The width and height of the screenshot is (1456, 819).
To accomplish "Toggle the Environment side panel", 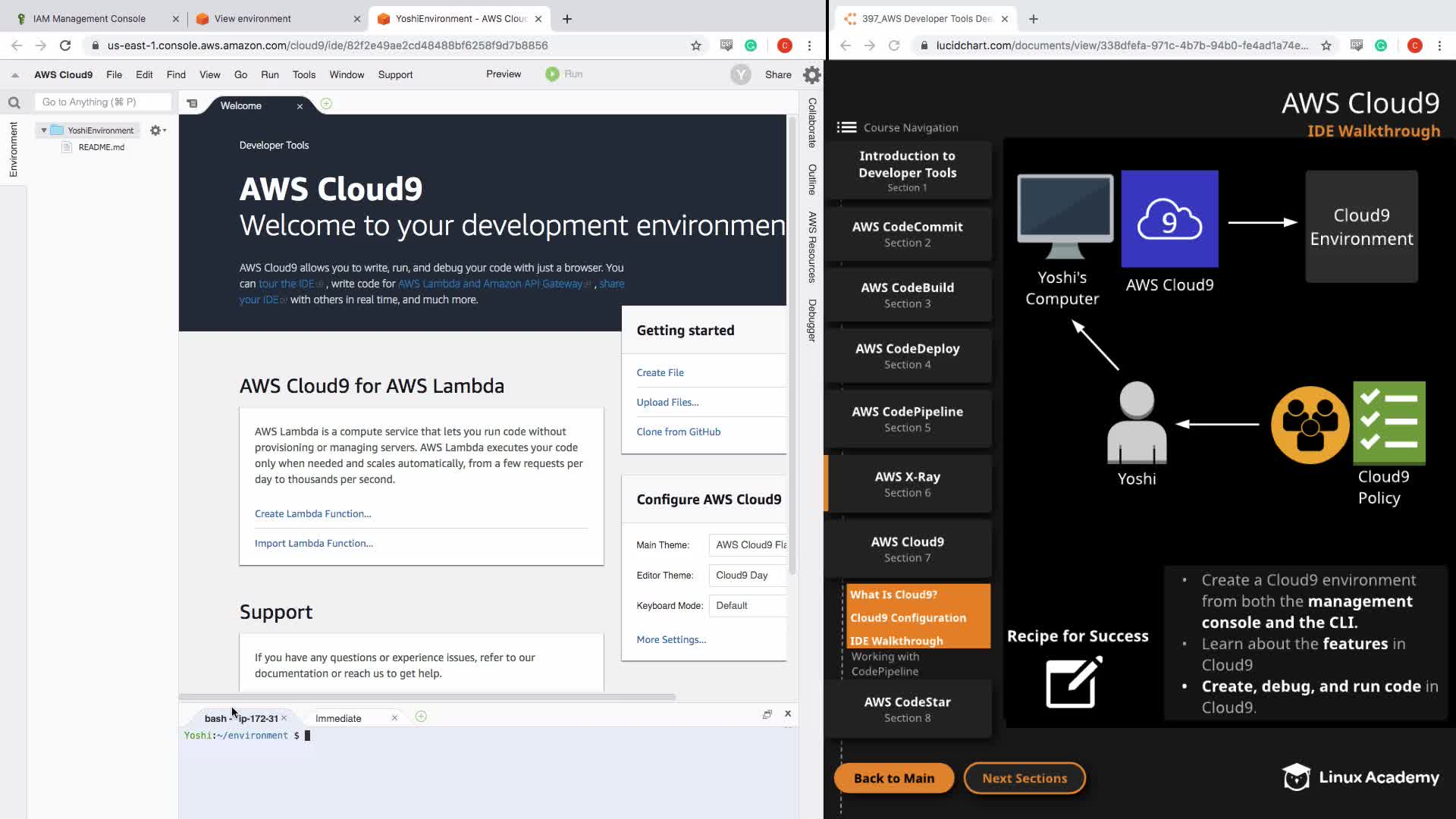I will click(x=13, y=149).
